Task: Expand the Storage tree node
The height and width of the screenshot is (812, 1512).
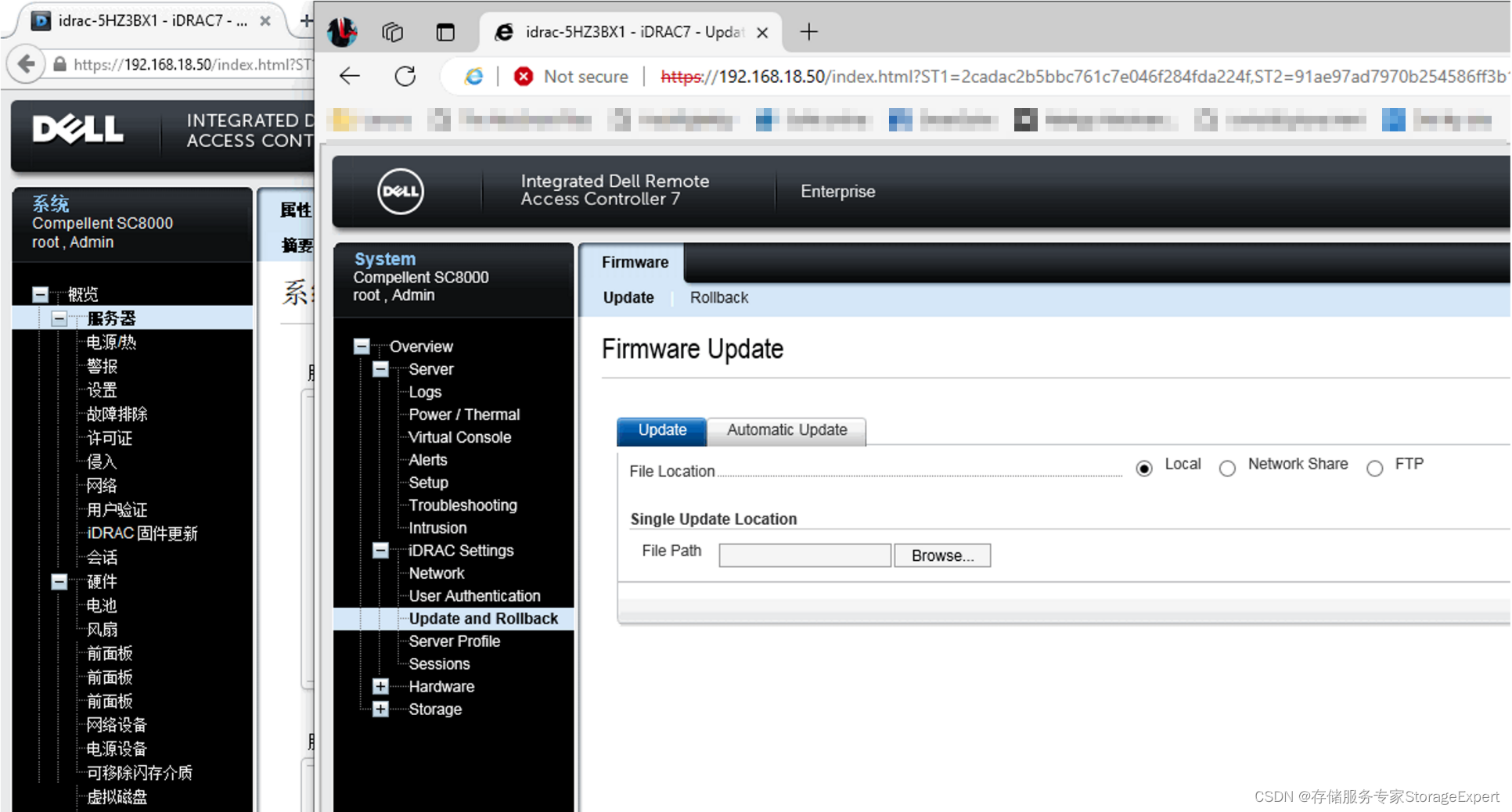Action: (380, 709)
